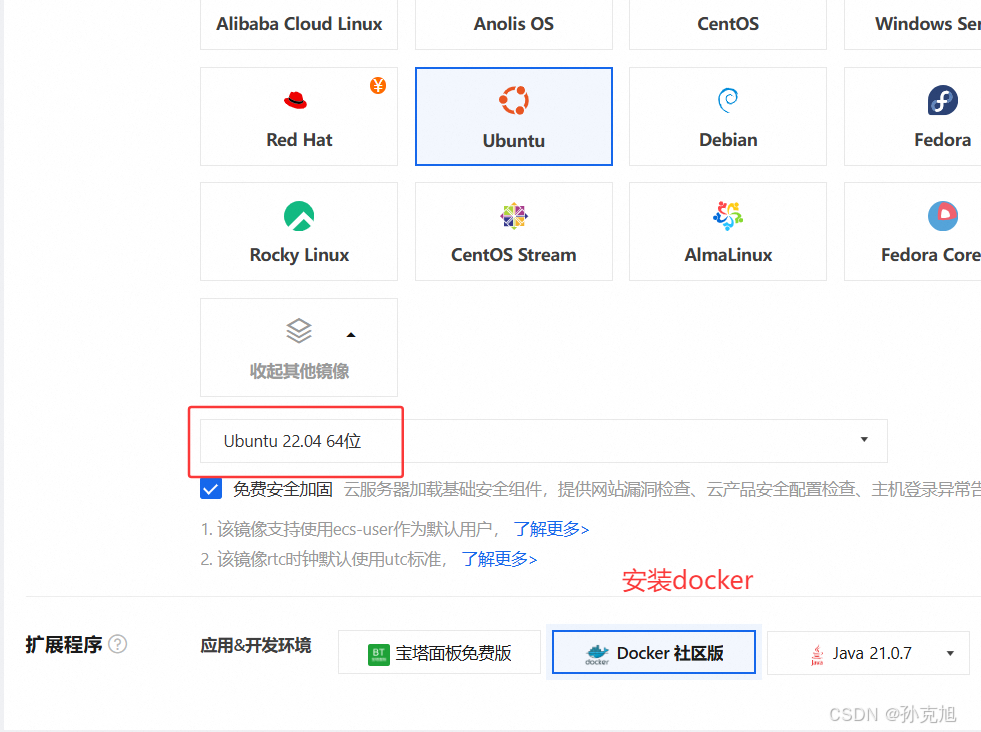Click the stacked layers icon above 收起其他镜像
The image size is (981, 732).
299,331
